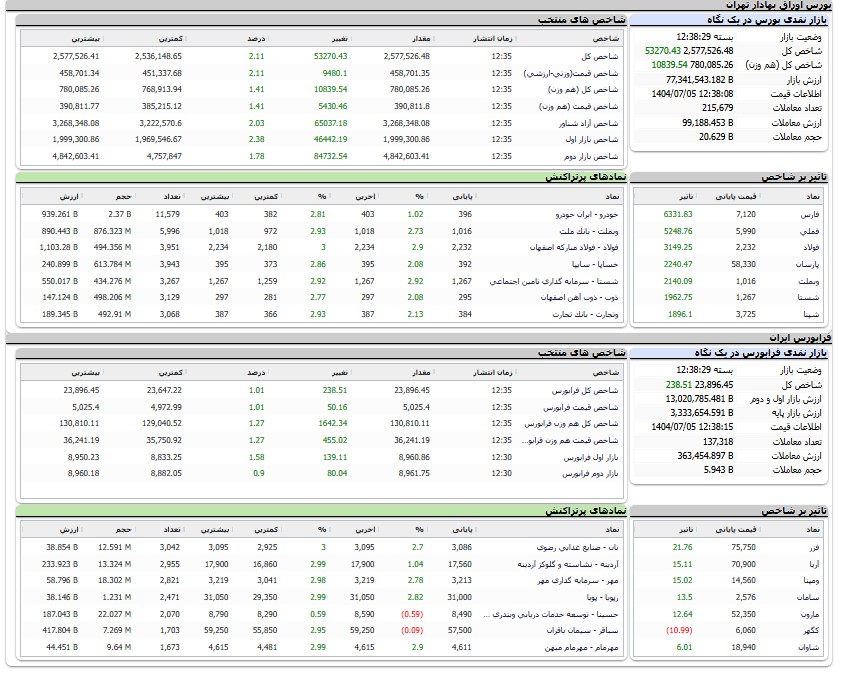Click Farabourse trade value 363,454.897 B
The height and width of the screenshot is (679, 844).
tap(705, 456)
